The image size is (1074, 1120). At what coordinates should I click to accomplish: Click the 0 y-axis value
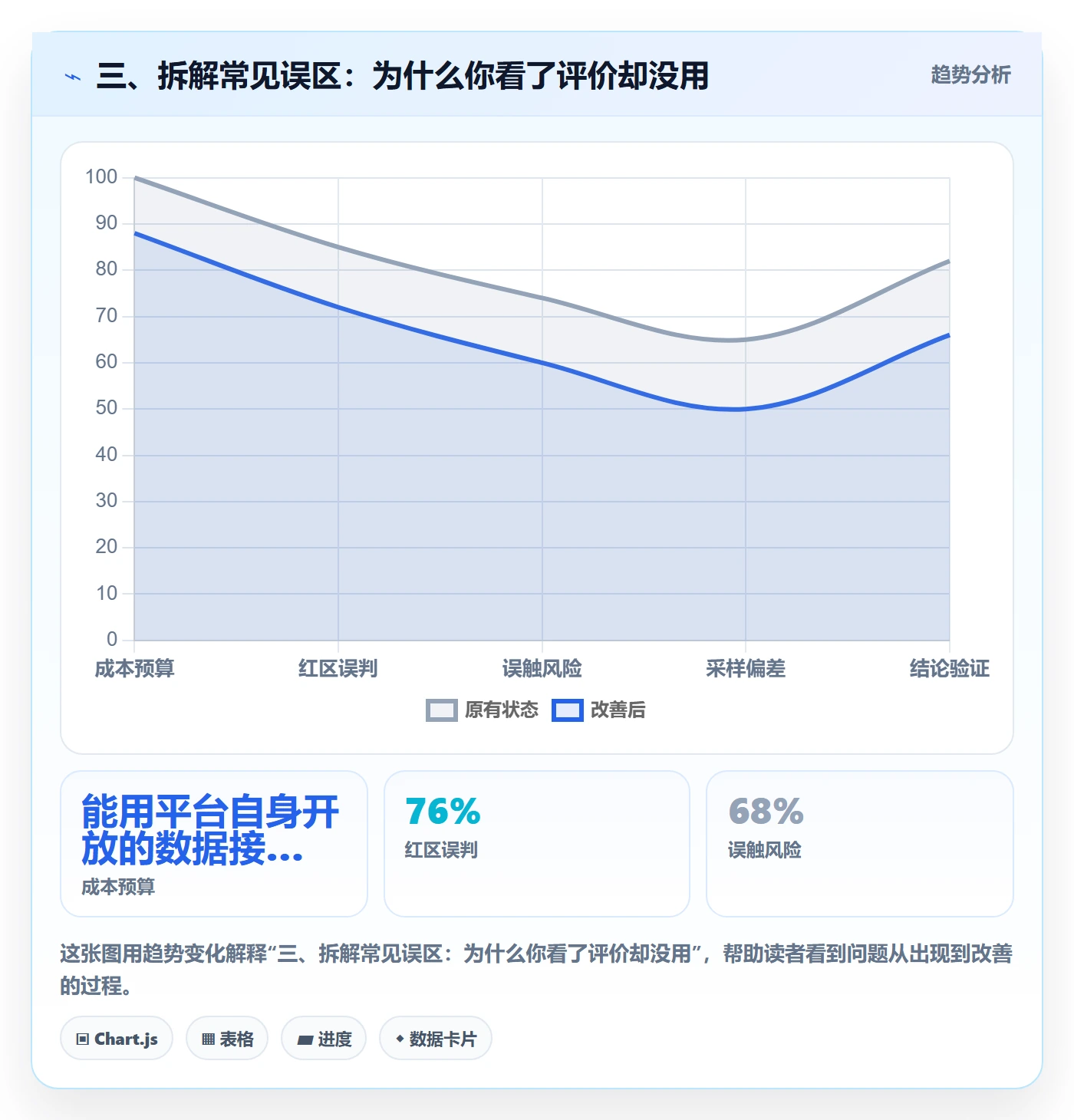[112, 640]
